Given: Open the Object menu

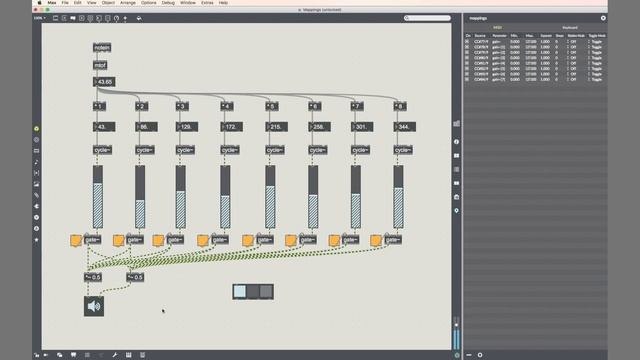Looking at the screenshot, I should (x=108, y=2).
